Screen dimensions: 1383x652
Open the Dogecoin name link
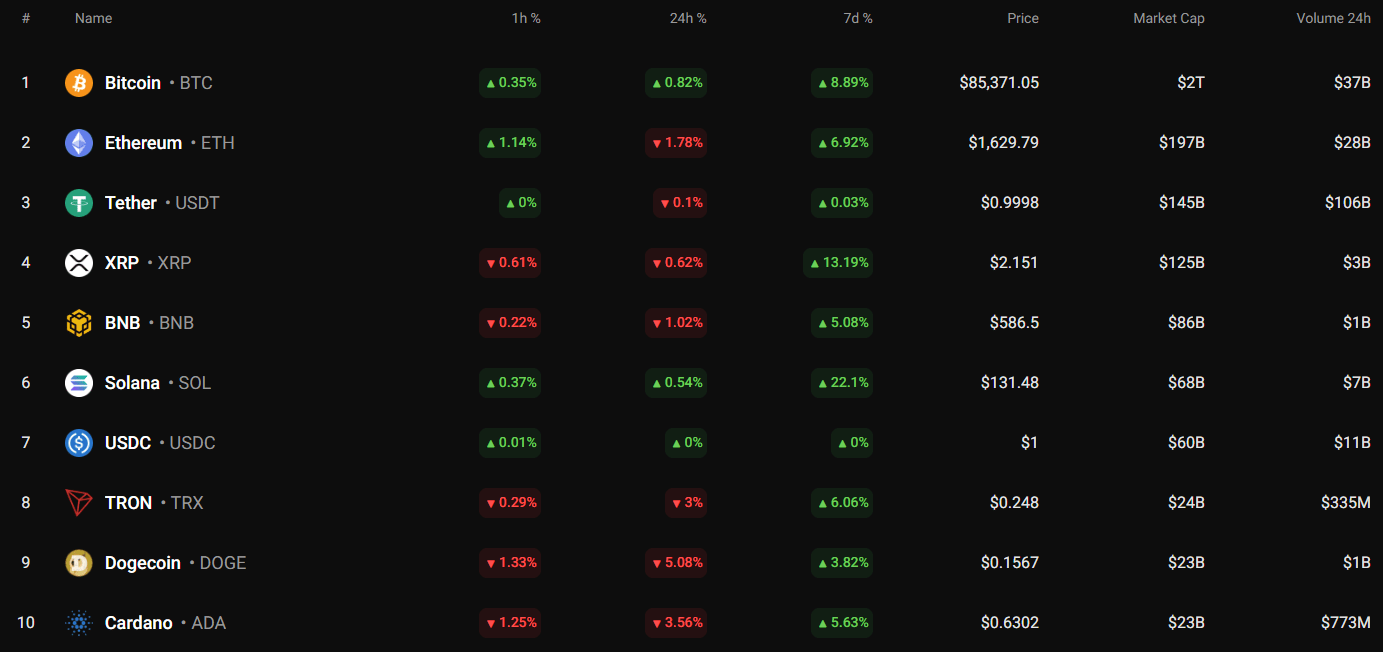[143, 563]
